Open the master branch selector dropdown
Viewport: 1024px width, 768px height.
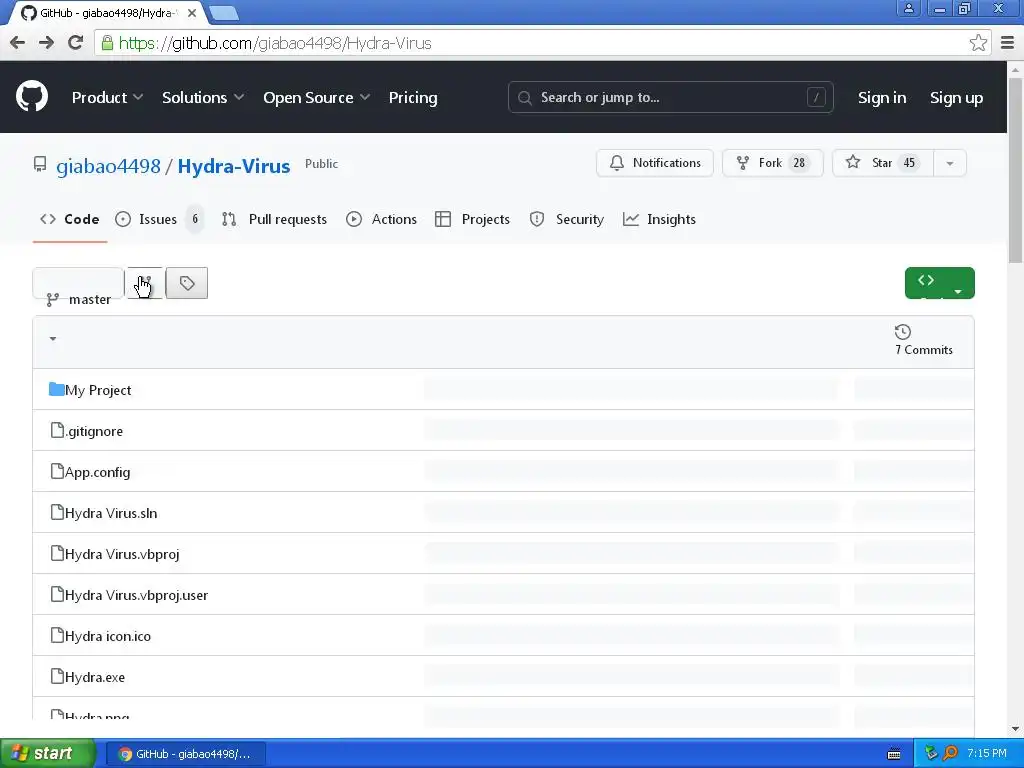pos(78,283)
